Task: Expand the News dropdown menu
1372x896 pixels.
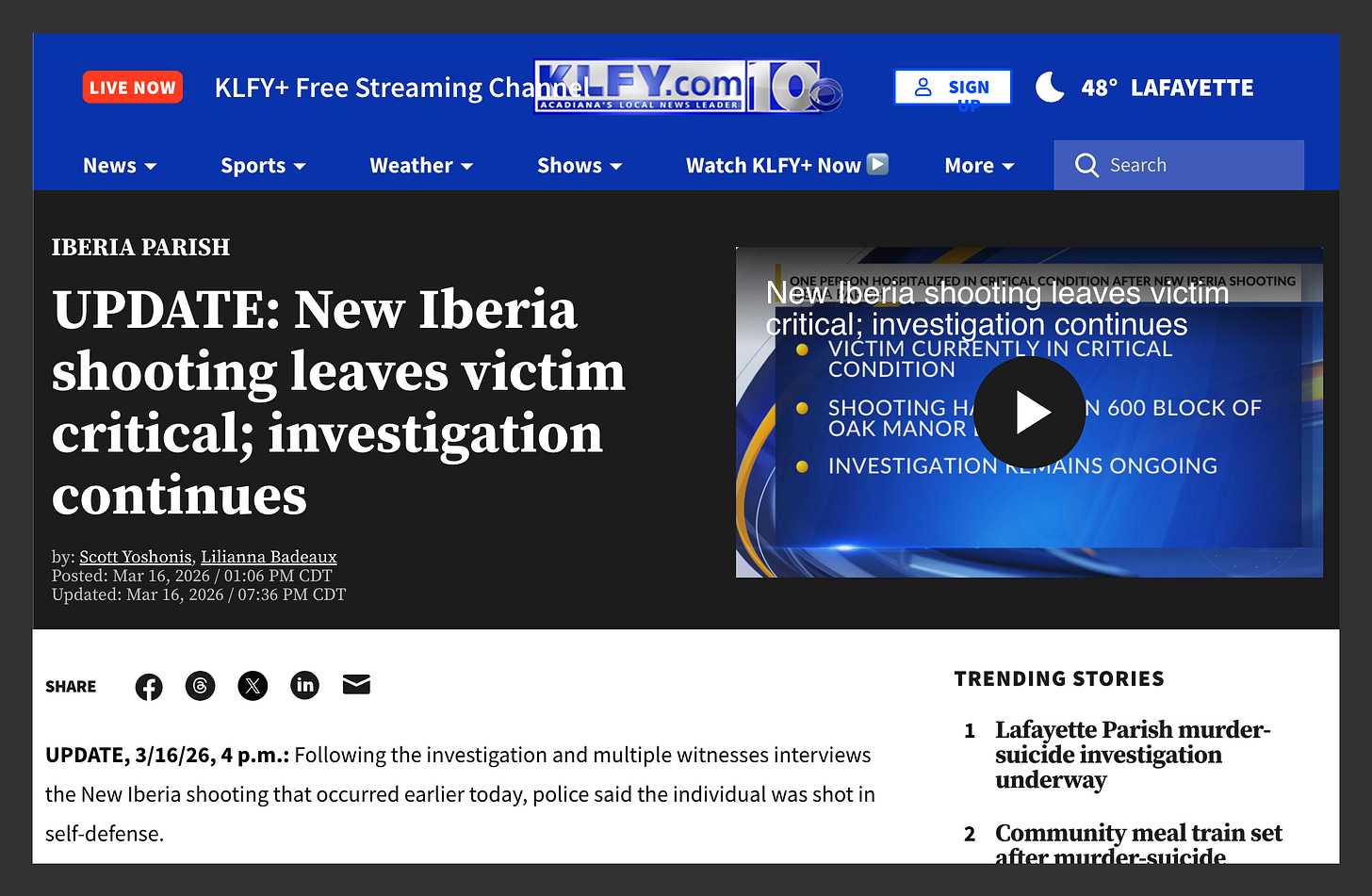Action: (120, 166)
